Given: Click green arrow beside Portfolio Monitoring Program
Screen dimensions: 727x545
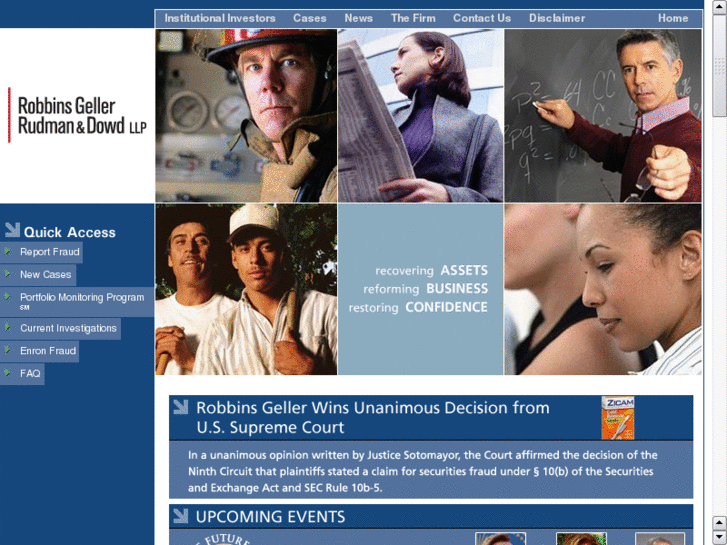Looking at the screenshot, I should tap(7, 296).
